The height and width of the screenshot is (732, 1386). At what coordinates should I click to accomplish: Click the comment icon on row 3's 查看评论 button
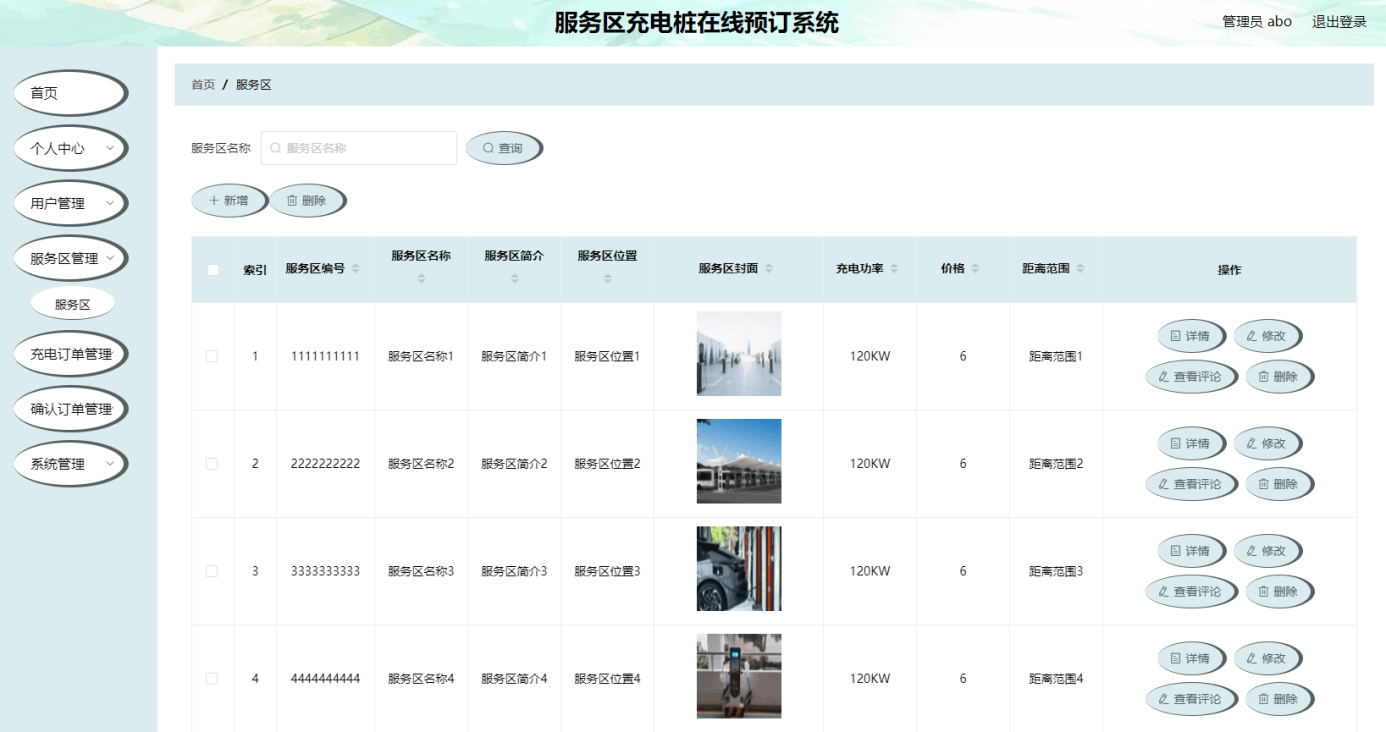coord(1163,590)
